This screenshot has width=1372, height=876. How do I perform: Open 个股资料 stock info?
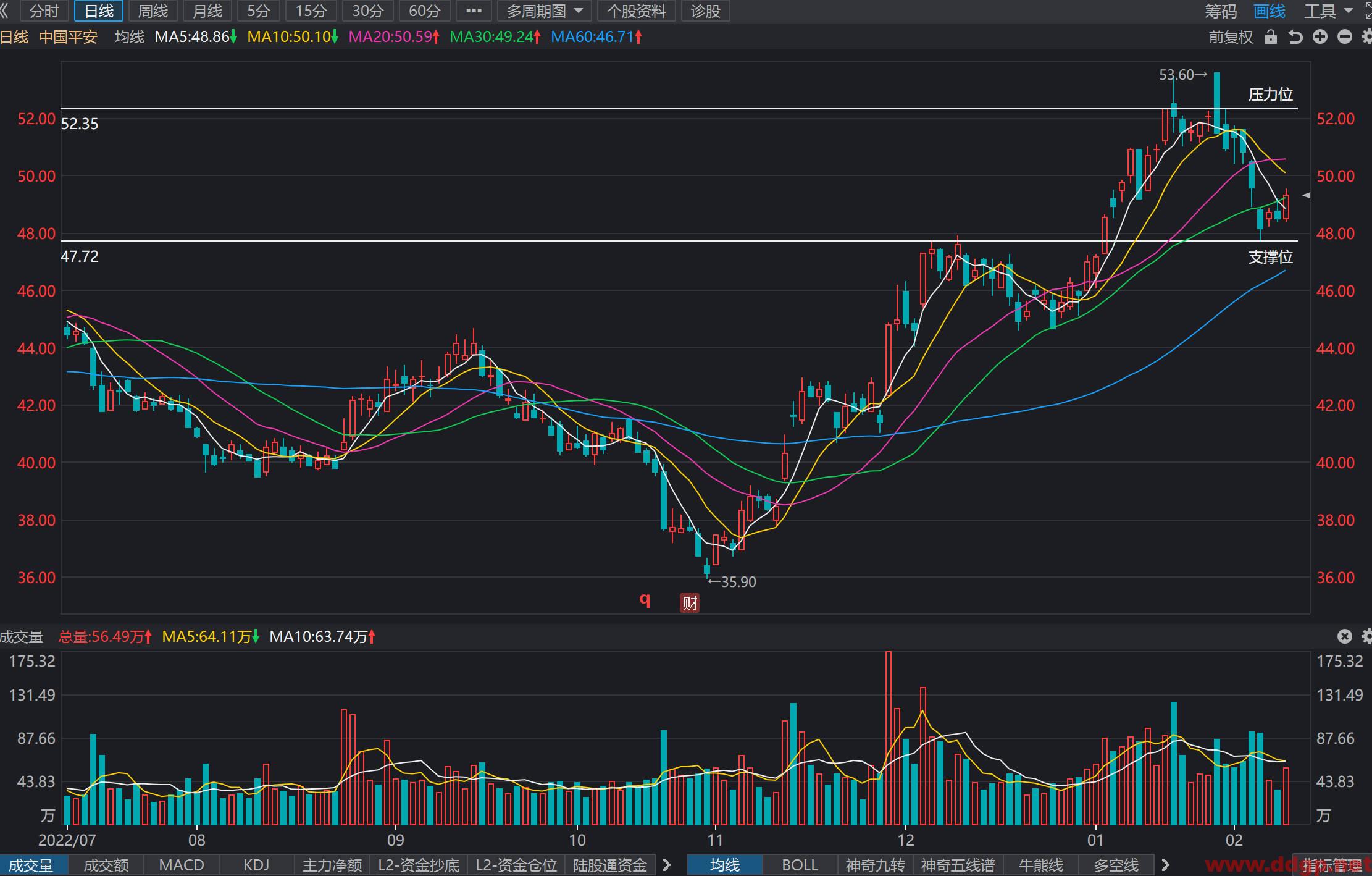[x=636, y=11]
